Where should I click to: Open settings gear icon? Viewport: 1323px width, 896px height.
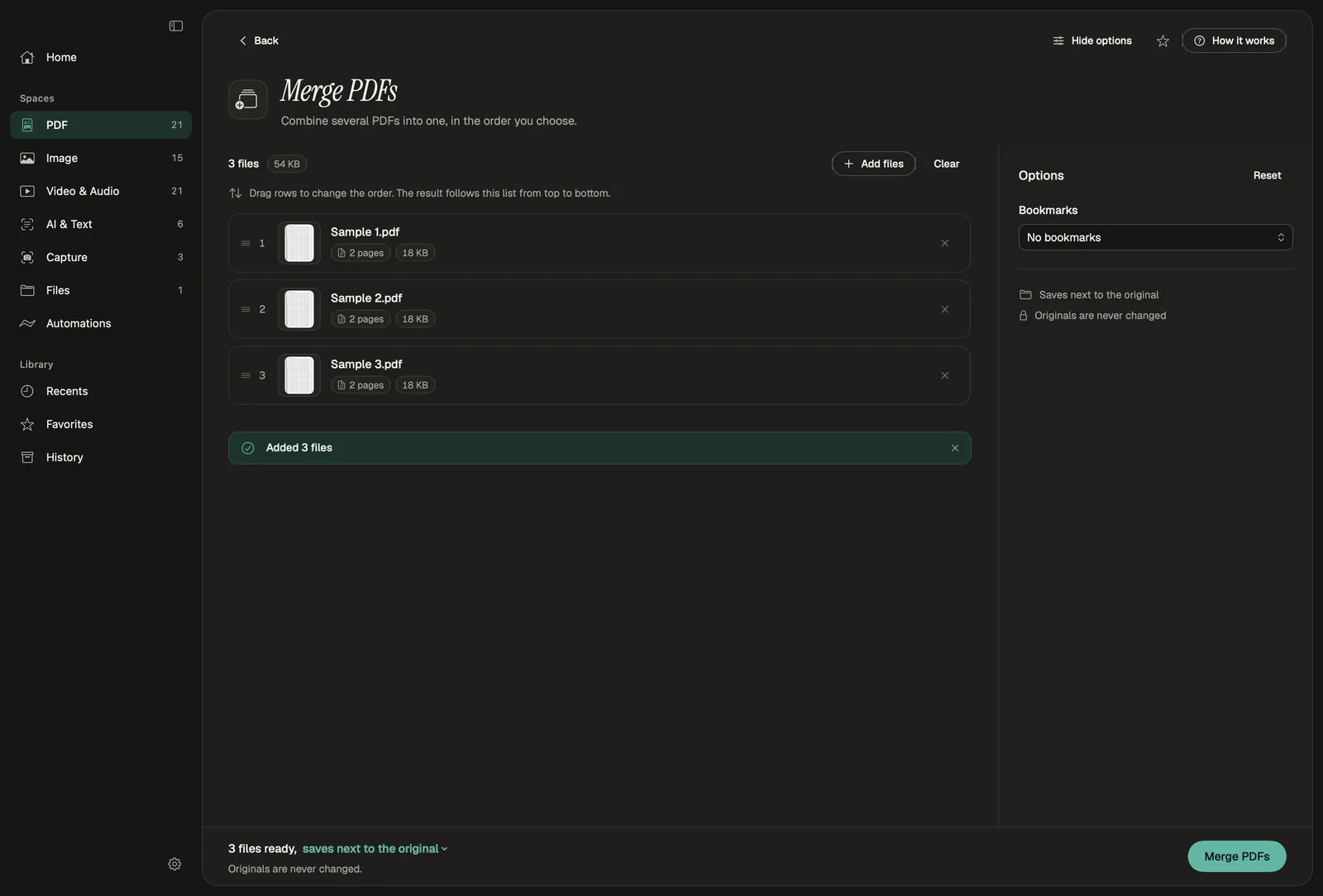pos(174,864)
